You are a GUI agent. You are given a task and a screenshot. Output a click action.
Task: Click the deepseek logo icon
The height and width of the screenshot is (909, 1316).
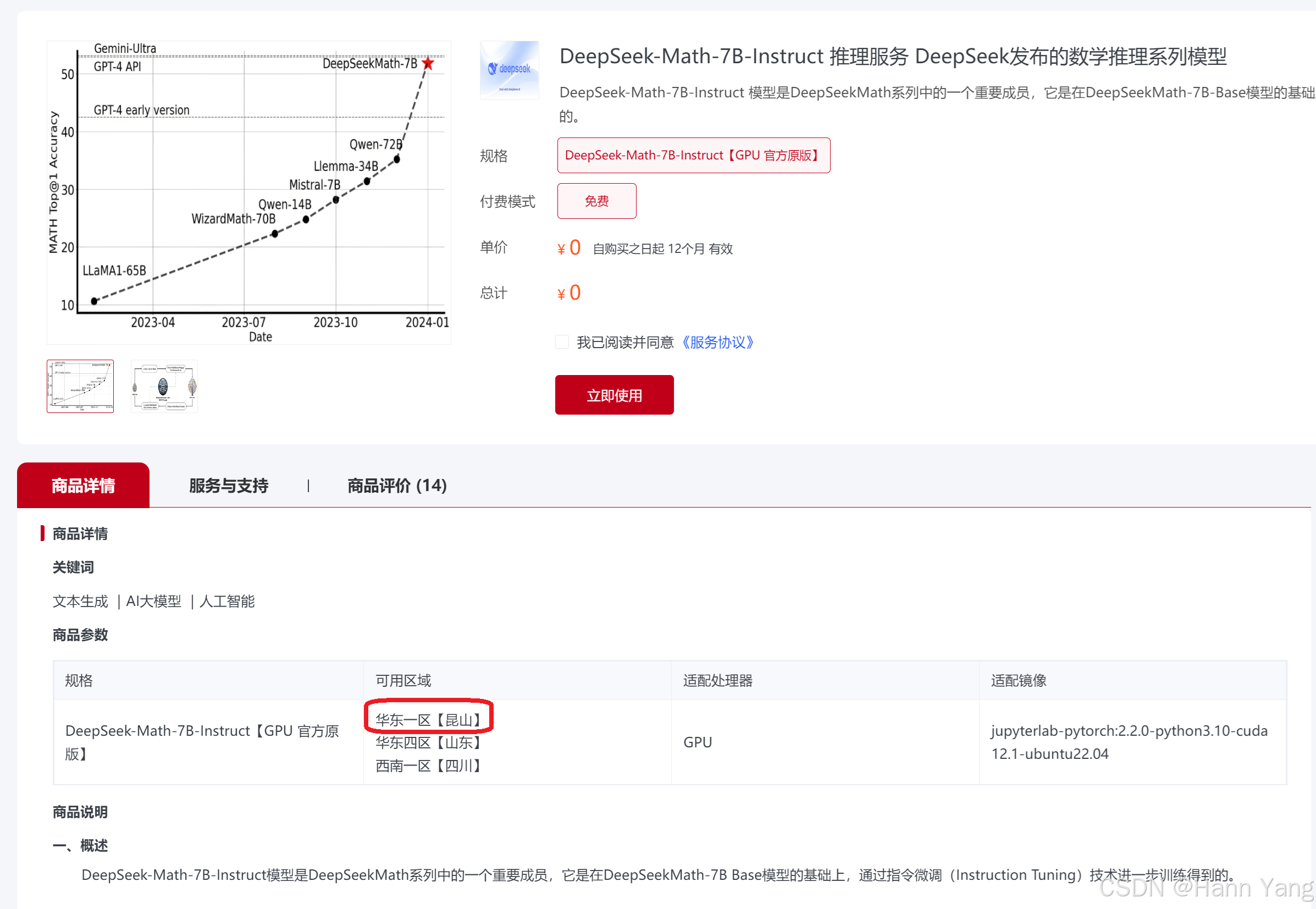[509, 70]
